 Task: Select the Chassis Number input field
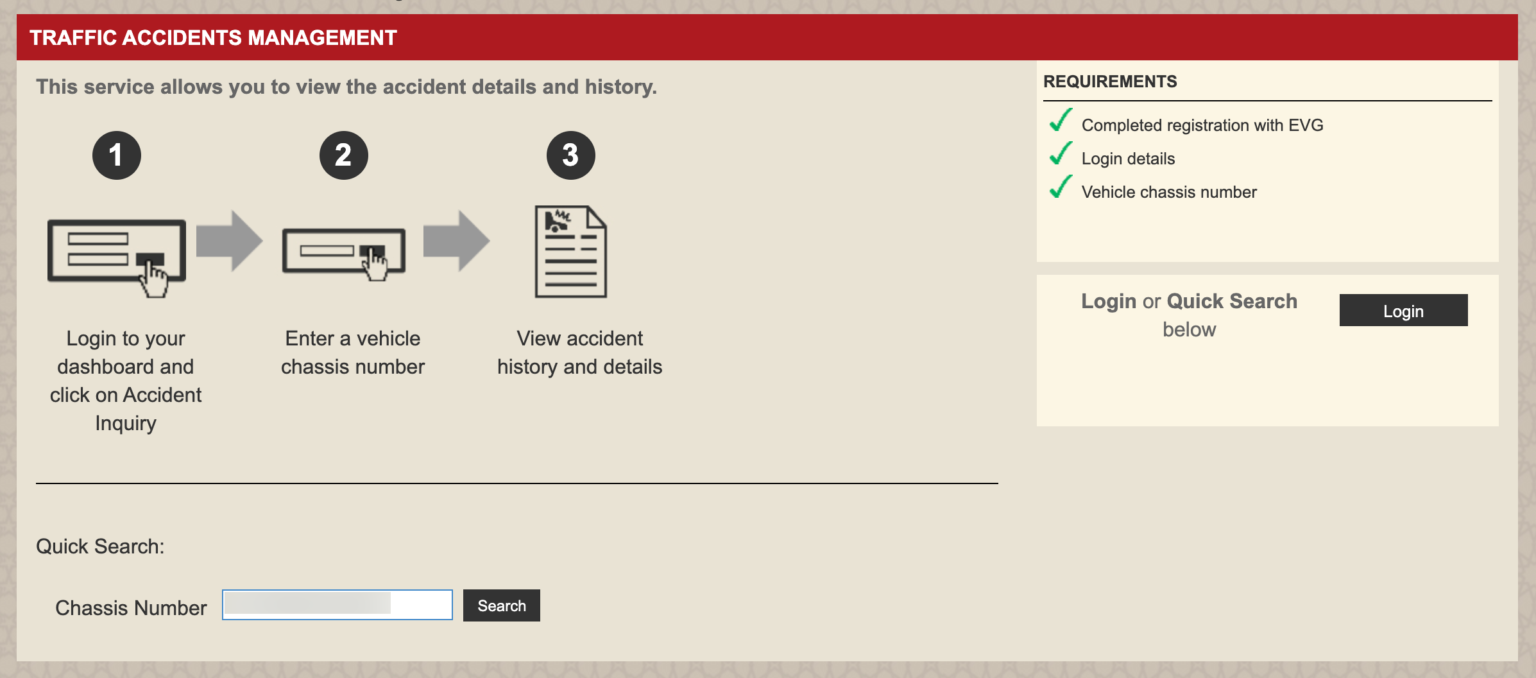click(x=336, y=604)
